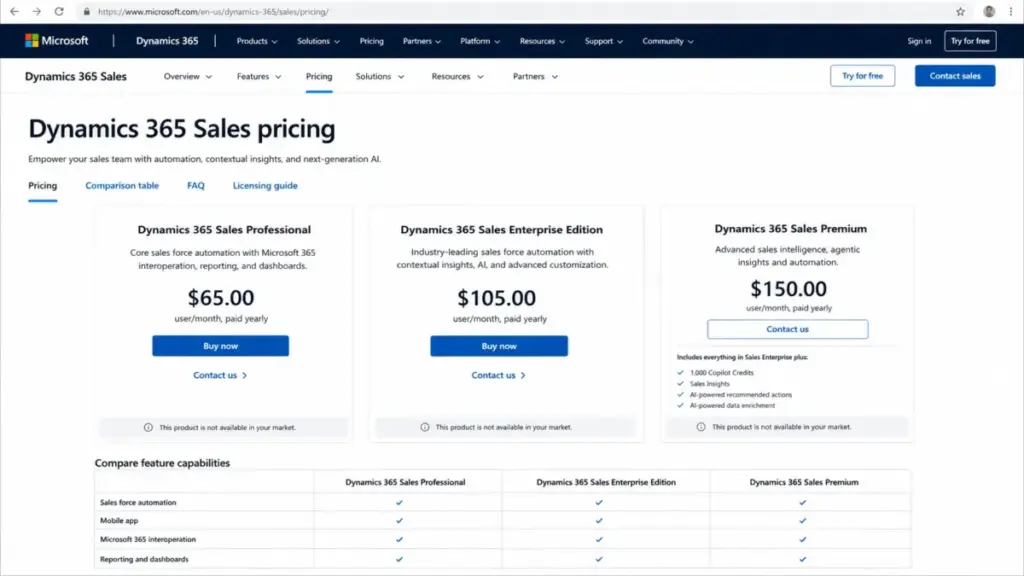Open the top nav Resources dropdown
1024x576 pixels.
(x=542, y=41)
